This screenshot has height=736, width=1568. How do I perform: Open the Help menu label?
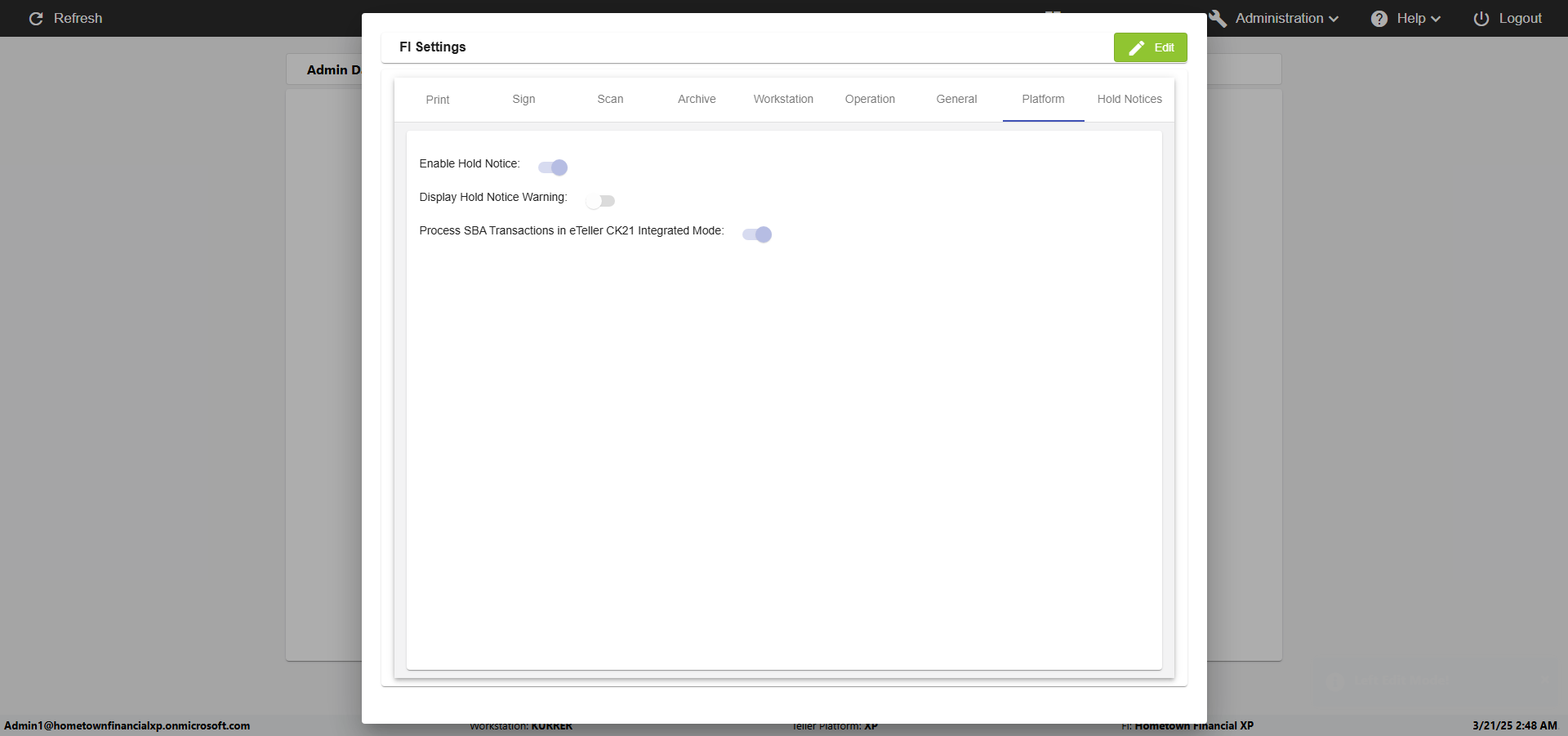pyautogui.click(x=1410, y=18)
